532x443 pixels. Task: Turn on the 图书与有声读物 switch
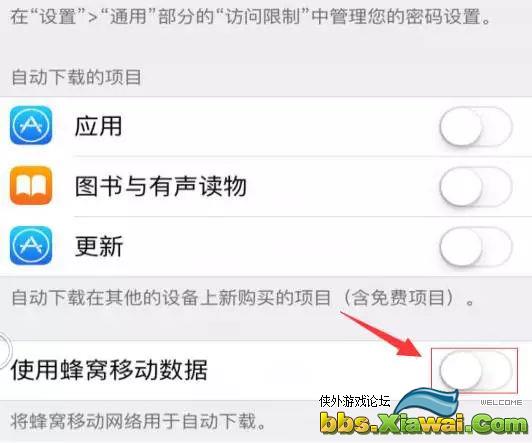coord(476,187)
